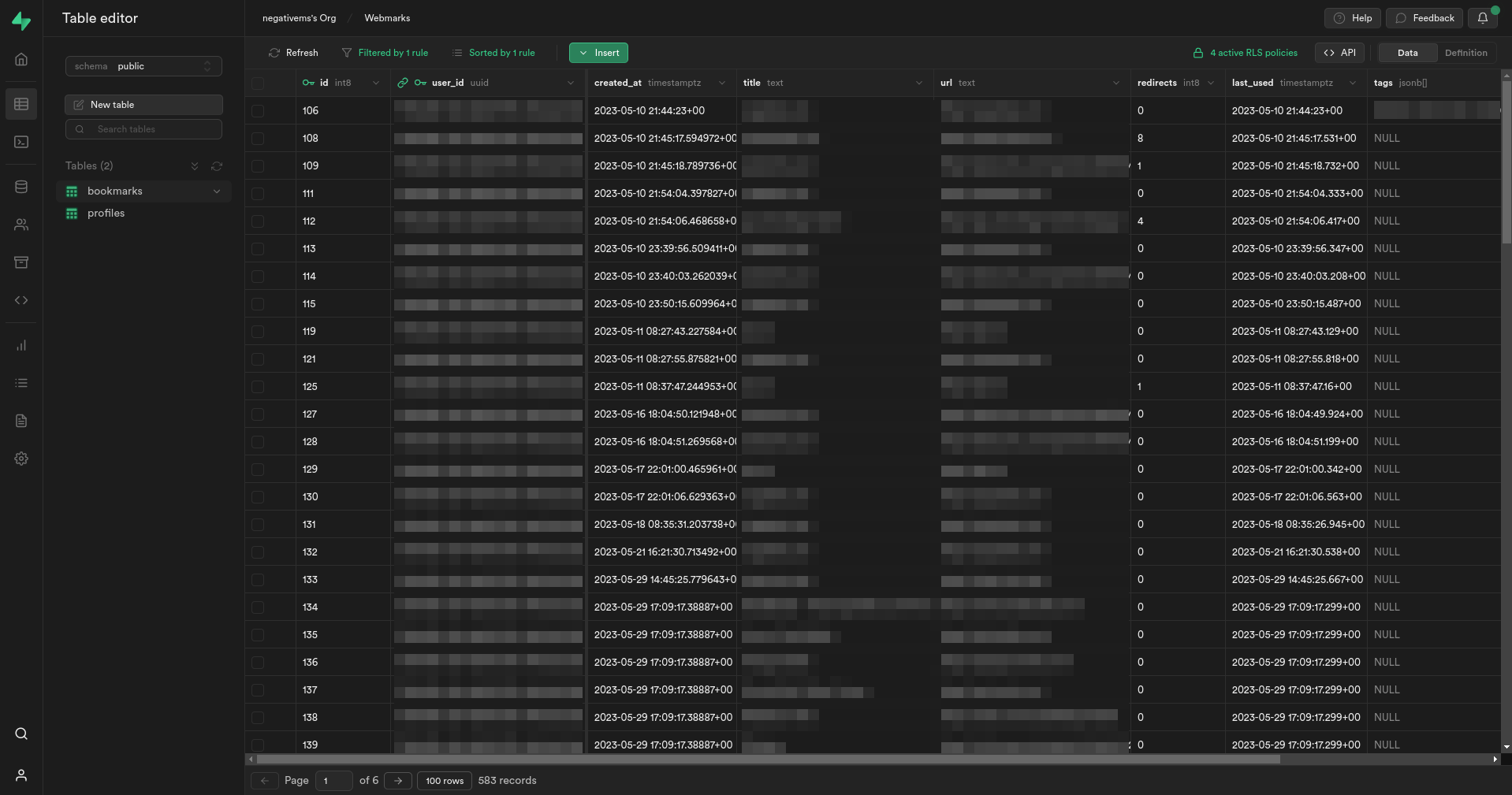
Task: Select the checkbox for row 106
Action: 258,111
